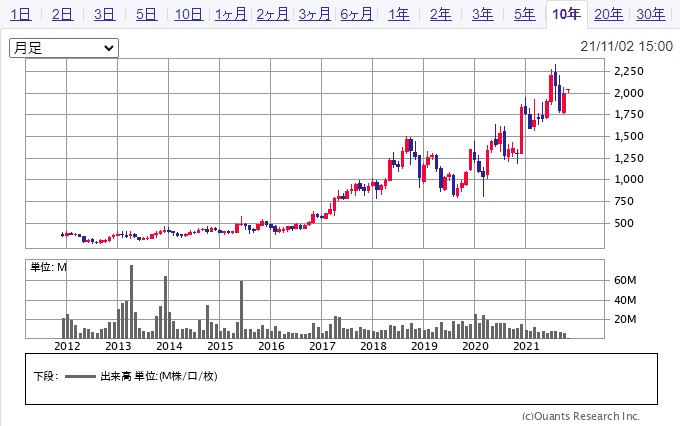Select the 5日 time range tab
This screenshot has height=426, width=680.
coord(146,14)
